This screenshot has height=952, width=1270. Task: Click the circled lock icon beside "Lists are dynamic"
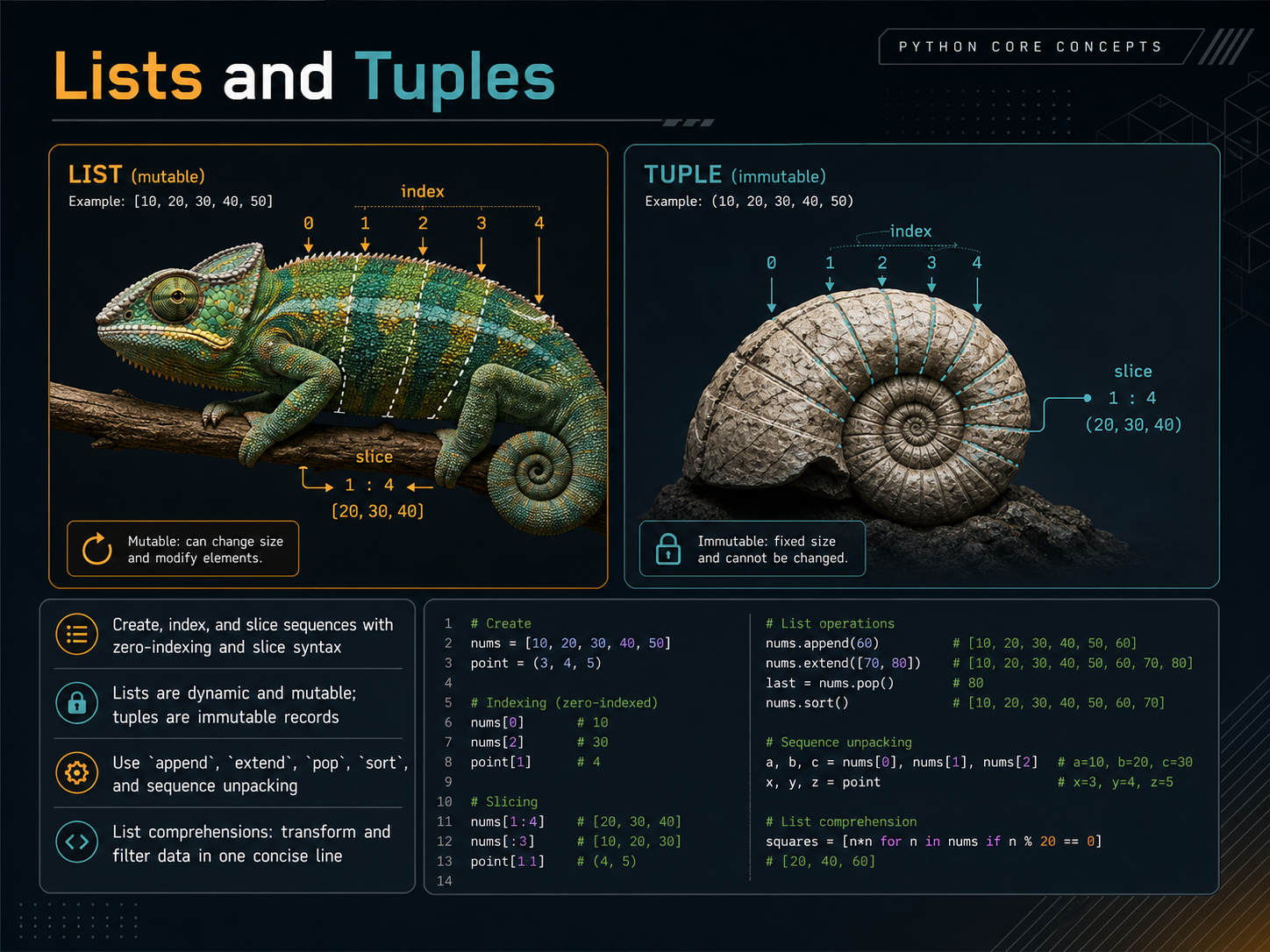77,703
